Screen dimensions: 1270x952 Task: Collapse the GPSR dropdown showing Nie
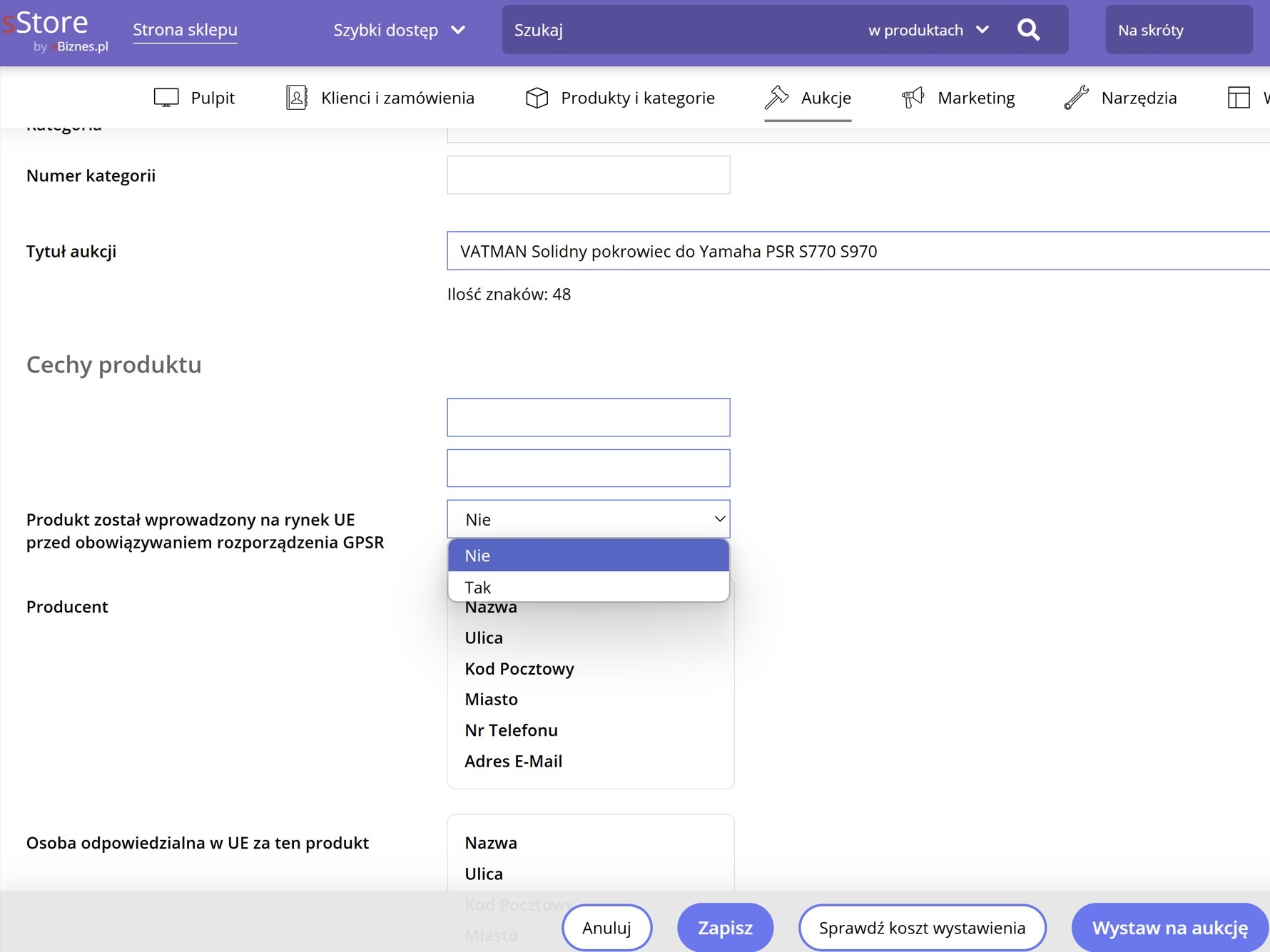pyautogui.click(x=588, y=519)
